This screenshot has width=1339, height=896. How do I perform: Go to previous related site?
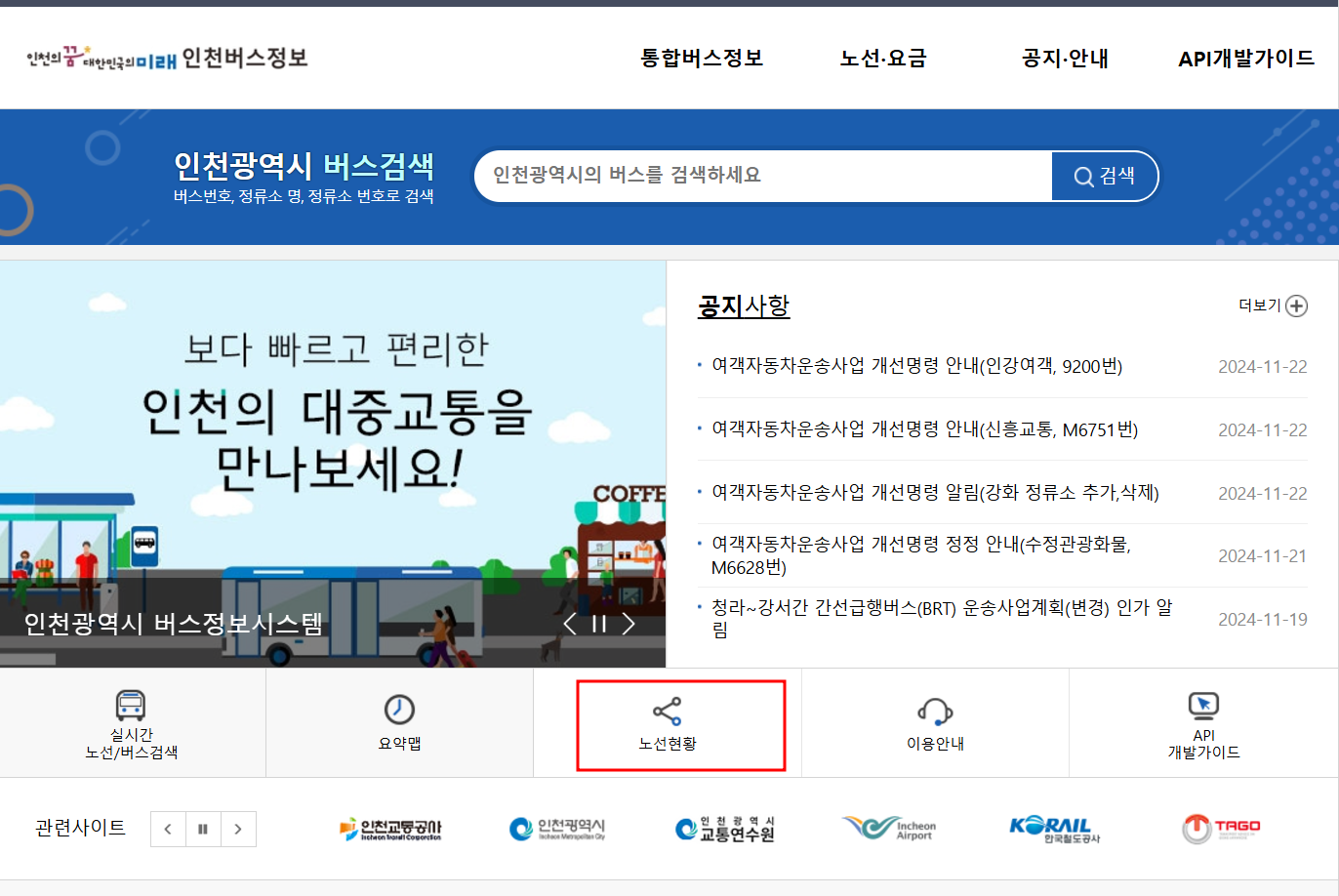pos(167,829)
